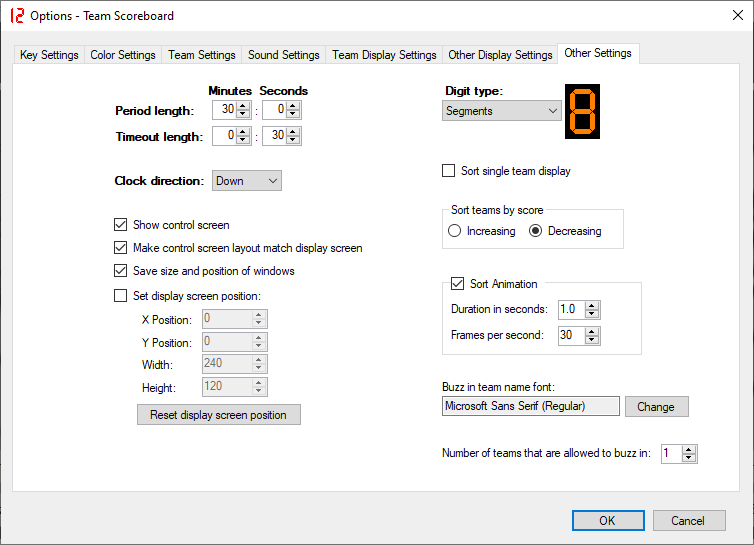This screenshot has width=754, height=545.
Task: Open the Sound Settings tab
Action: point(283,55)
